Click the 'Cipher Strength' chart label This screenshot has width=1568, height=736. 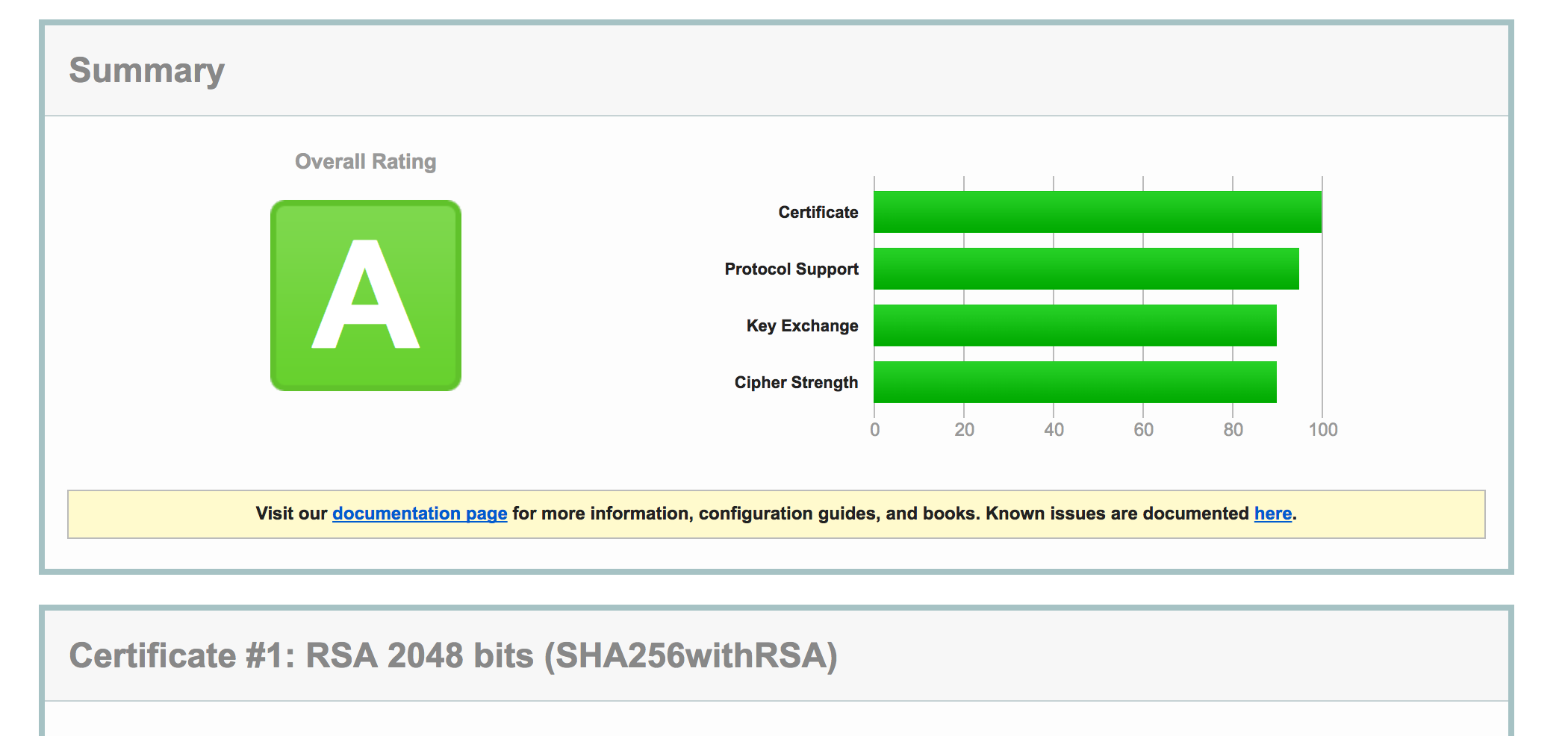tap(797, 382)
